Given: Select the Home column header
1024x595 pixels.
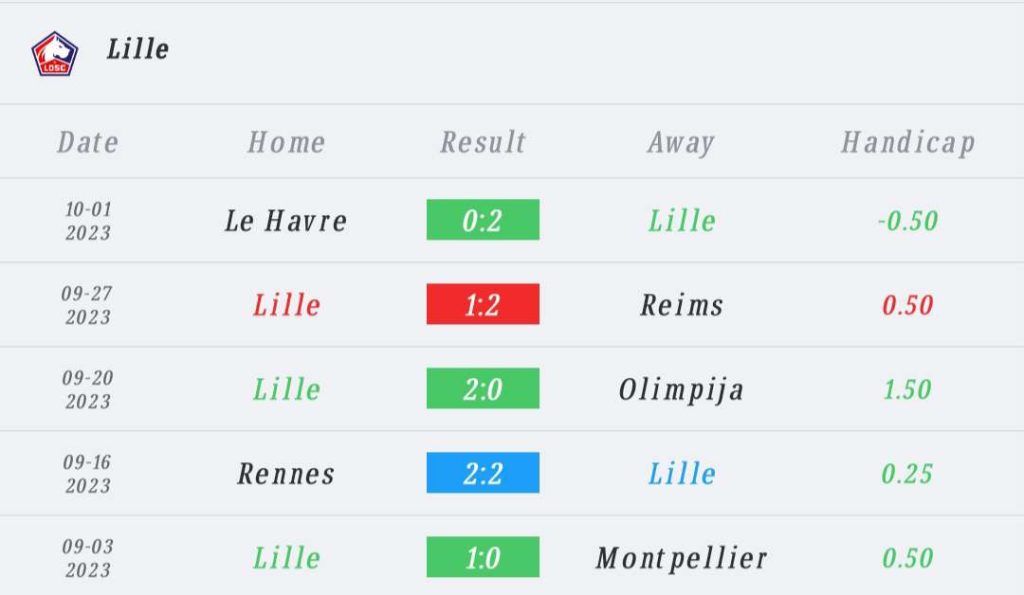Looking at the screenshot, I should [x=286, y=142].
